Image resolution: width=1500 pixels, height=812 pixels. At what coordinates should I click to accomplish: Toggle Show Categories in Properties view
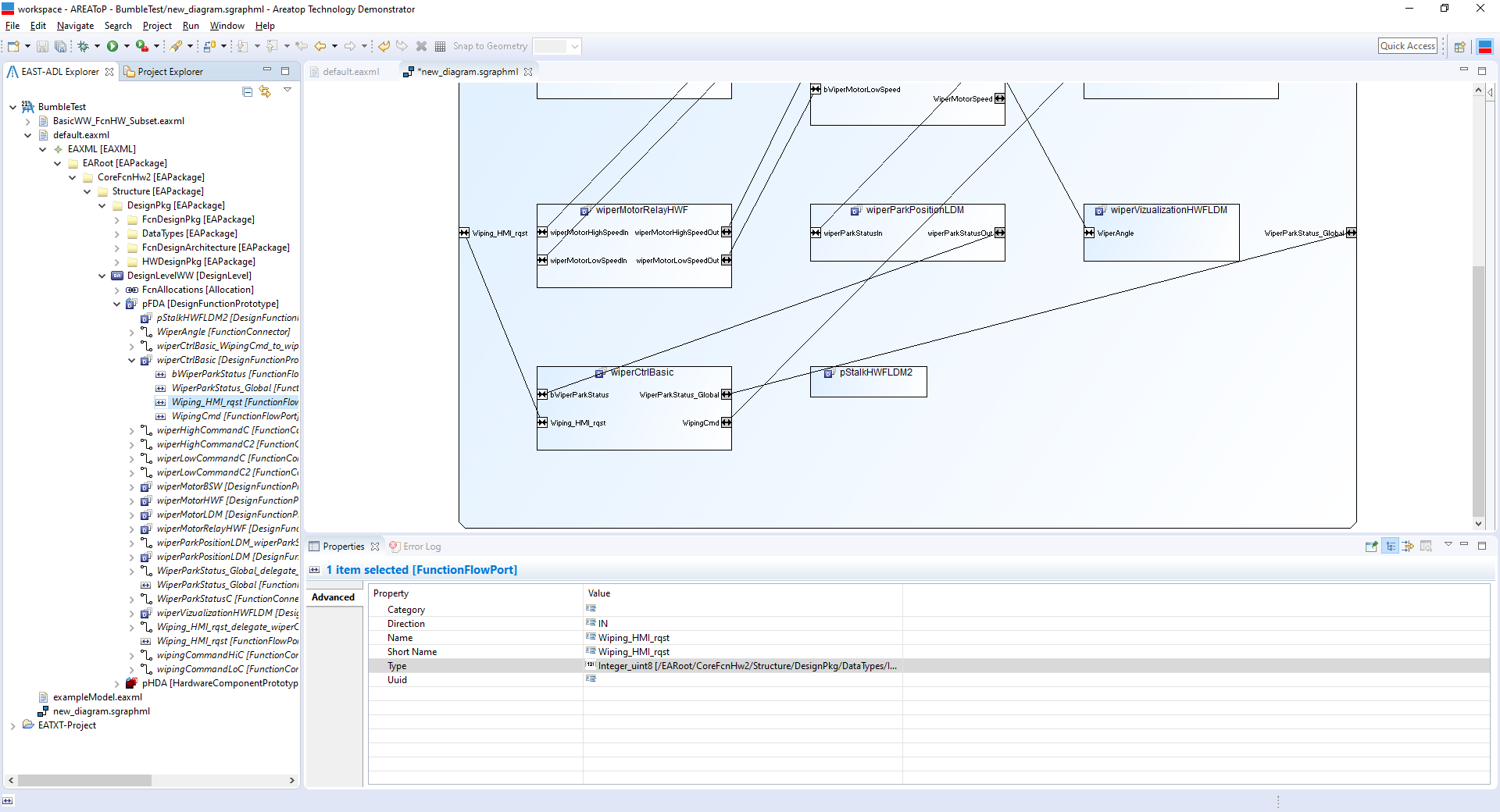(1391, 547)
